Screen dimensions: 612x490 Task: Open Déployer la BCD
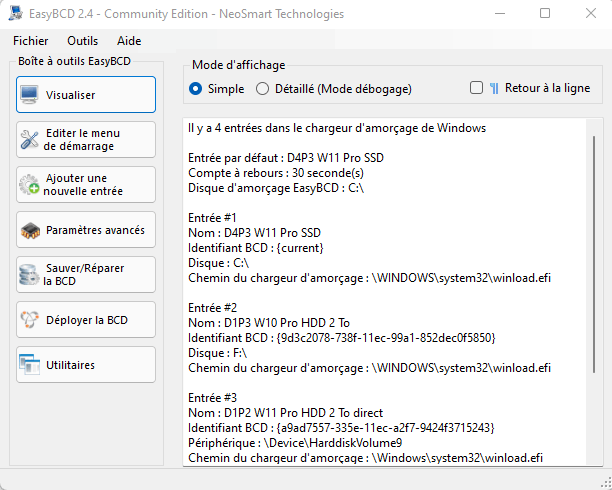click(x=86, y=320)
